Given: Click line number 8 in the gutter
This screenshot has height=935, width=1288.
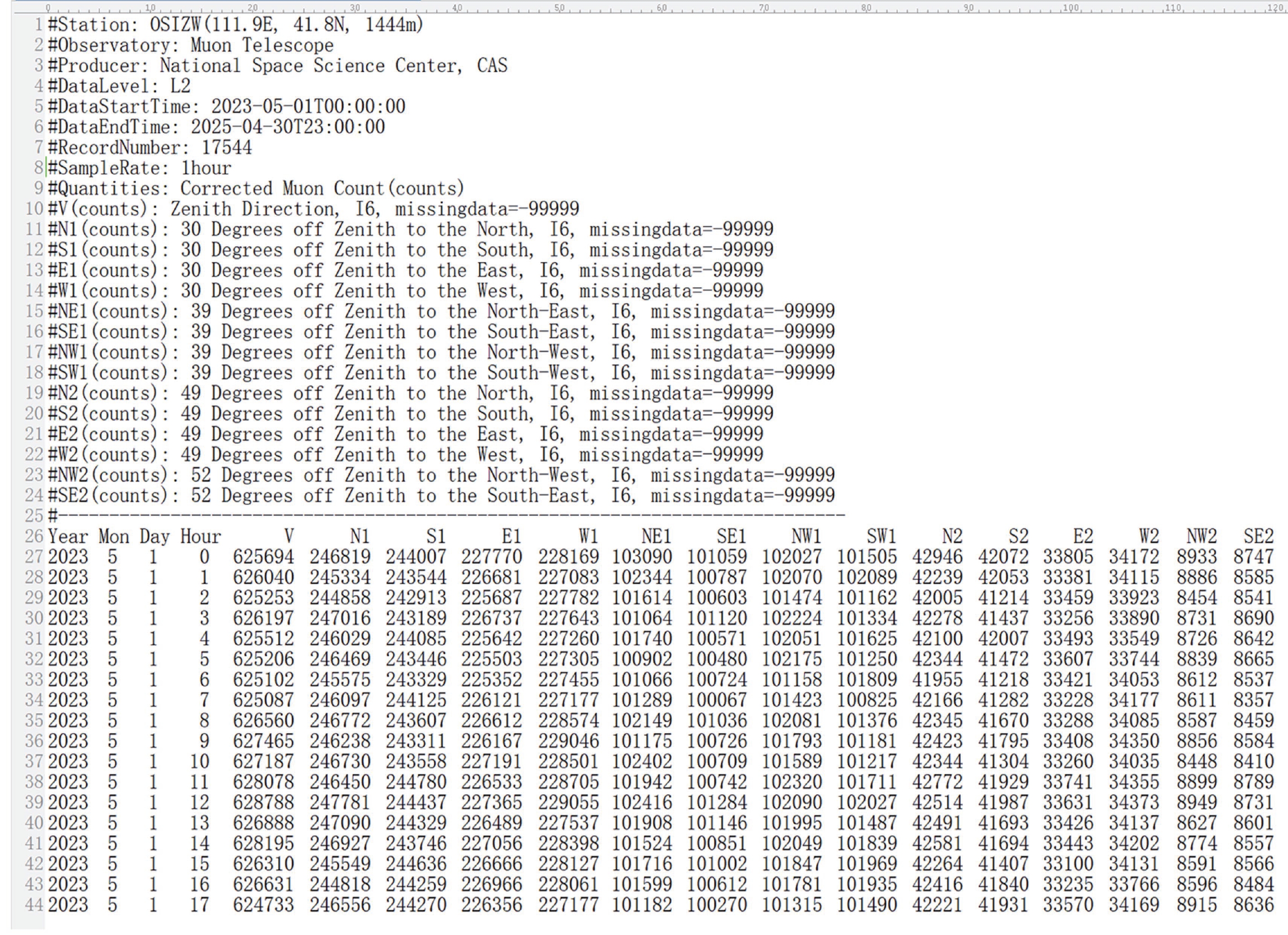Looking at the screenshot, I should click(38, 168).
